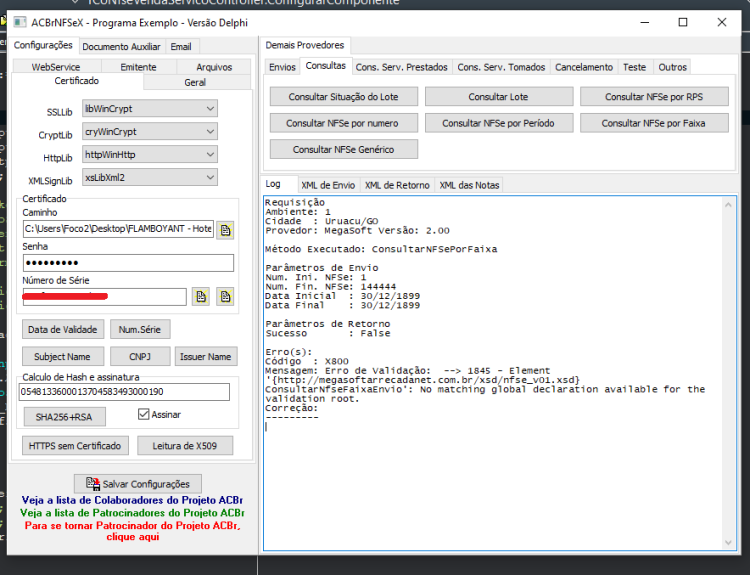Open the CryptLib dropdown
Screen dimensions: 750x575
click(x=150, y=132)
